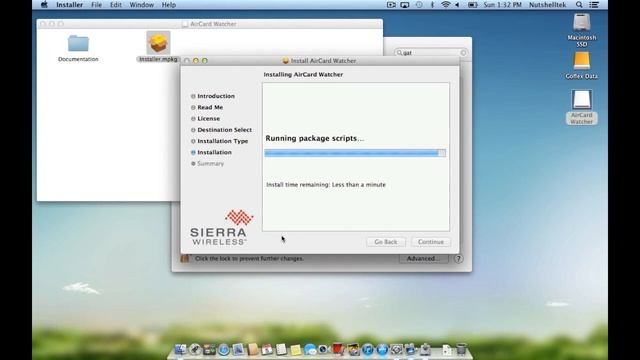Click the greyed Summary step

[211, 164]
